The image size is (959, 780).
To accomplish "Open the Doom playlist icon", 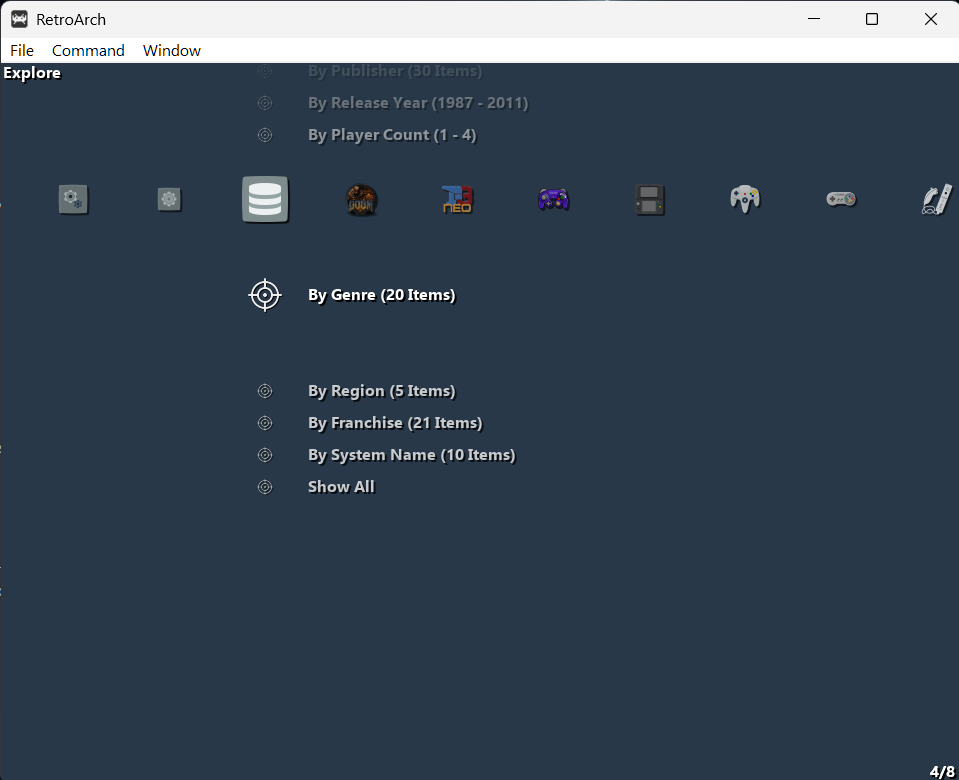I will 361,200.
